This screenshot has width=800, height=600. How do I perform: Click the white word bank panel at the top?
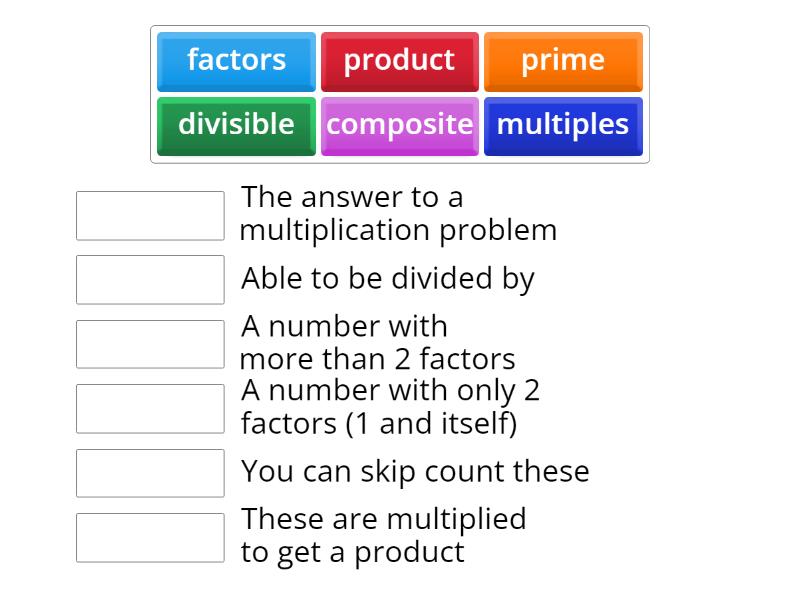400,93
